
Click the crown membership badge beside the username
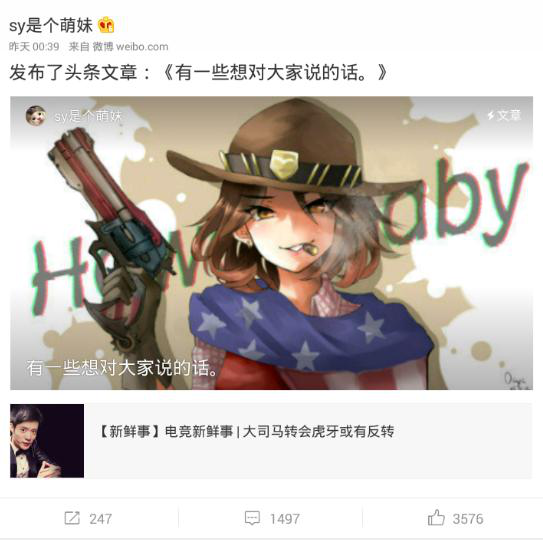(x=106, y=25)
